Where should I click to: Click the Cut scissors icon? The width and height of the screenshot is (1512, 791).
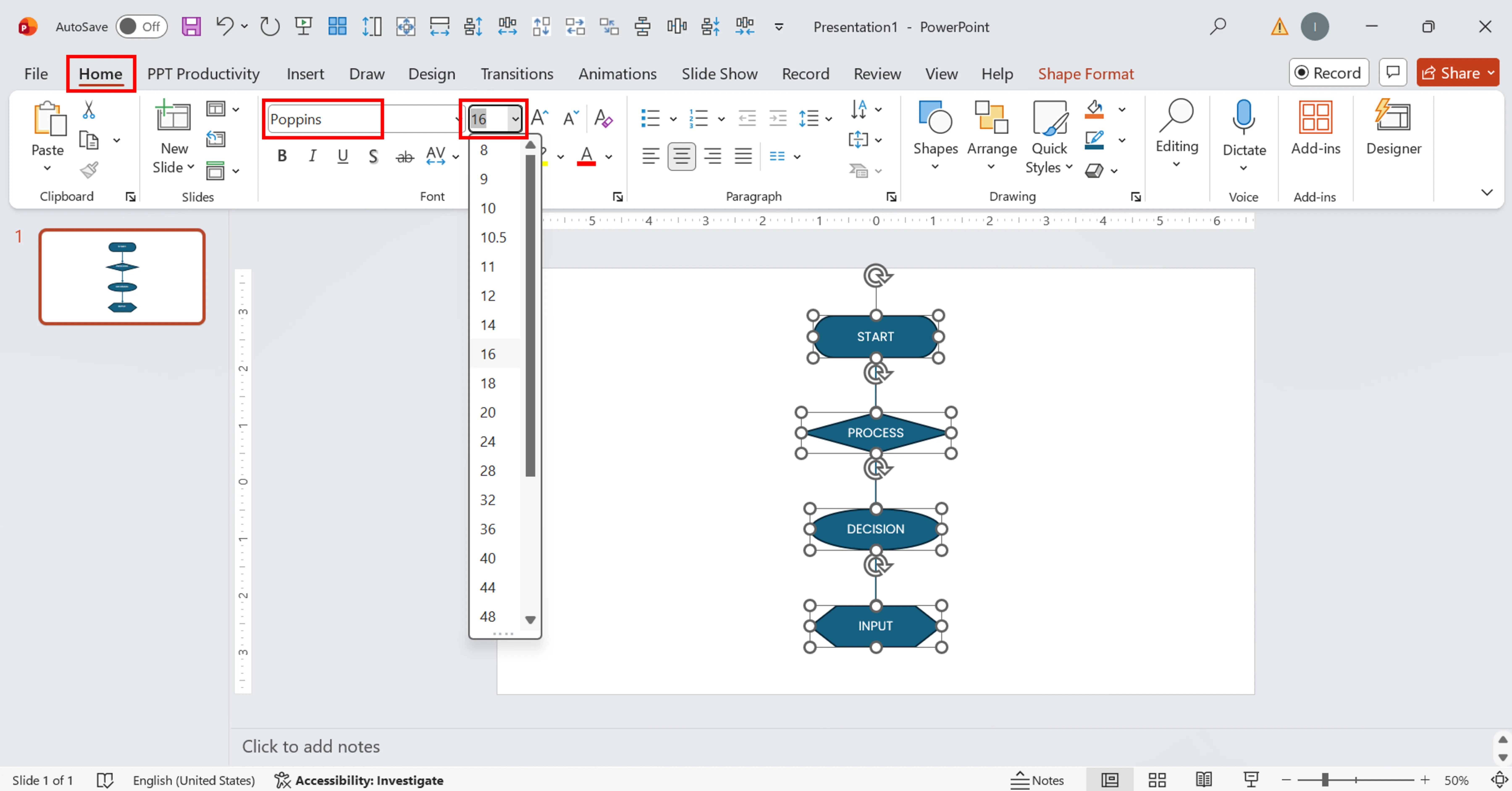click(x=89, y=110)
